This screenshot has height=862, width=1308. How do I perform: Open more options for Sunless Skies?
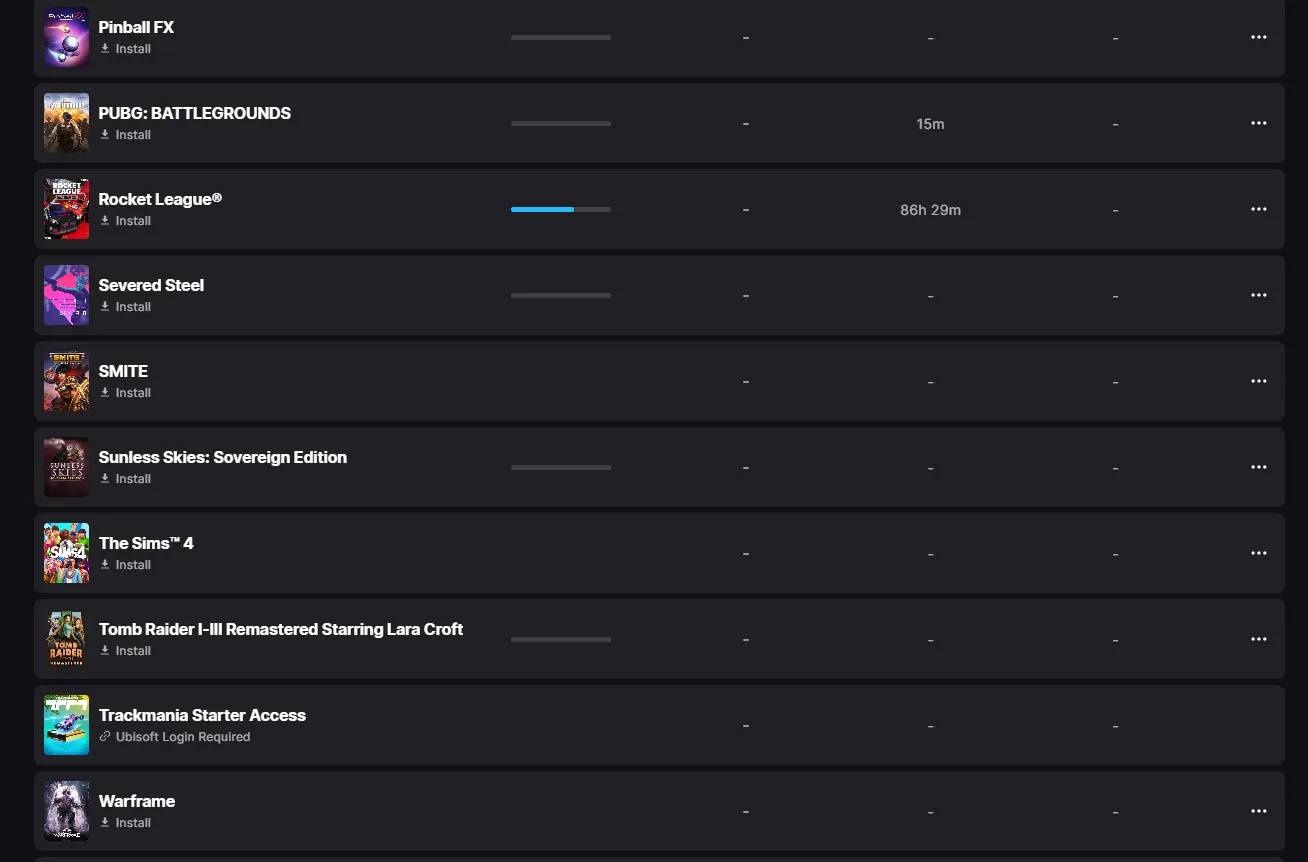tap(1259, 467)
